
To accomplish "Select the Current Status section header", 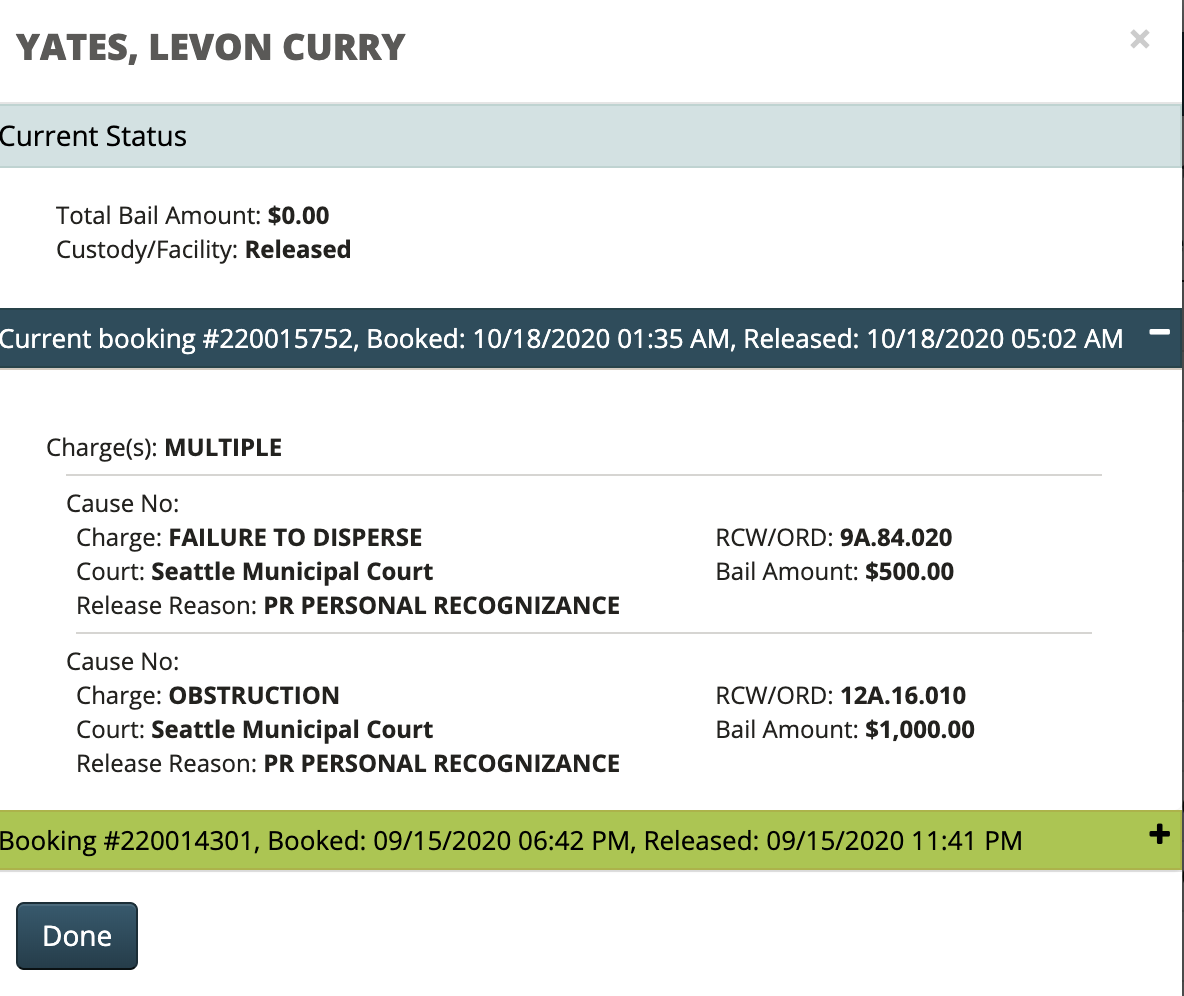I will [93, 136].
